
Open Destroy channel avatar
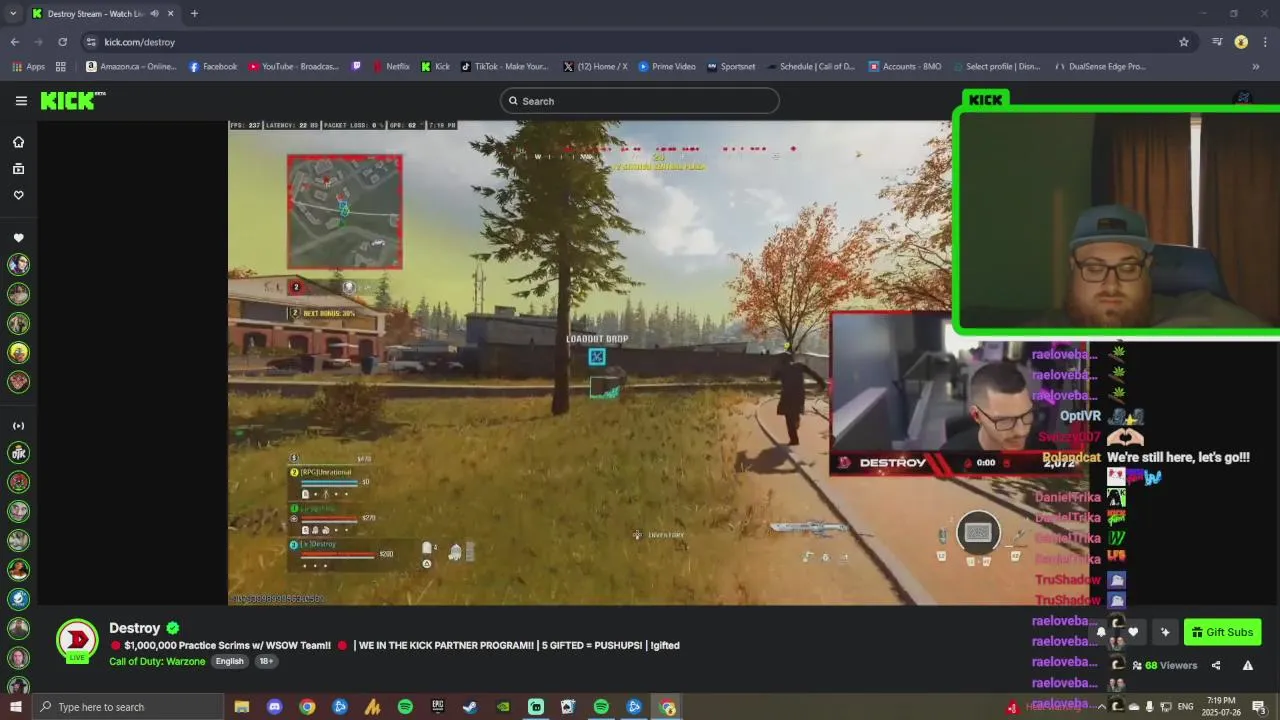(77, 641)
